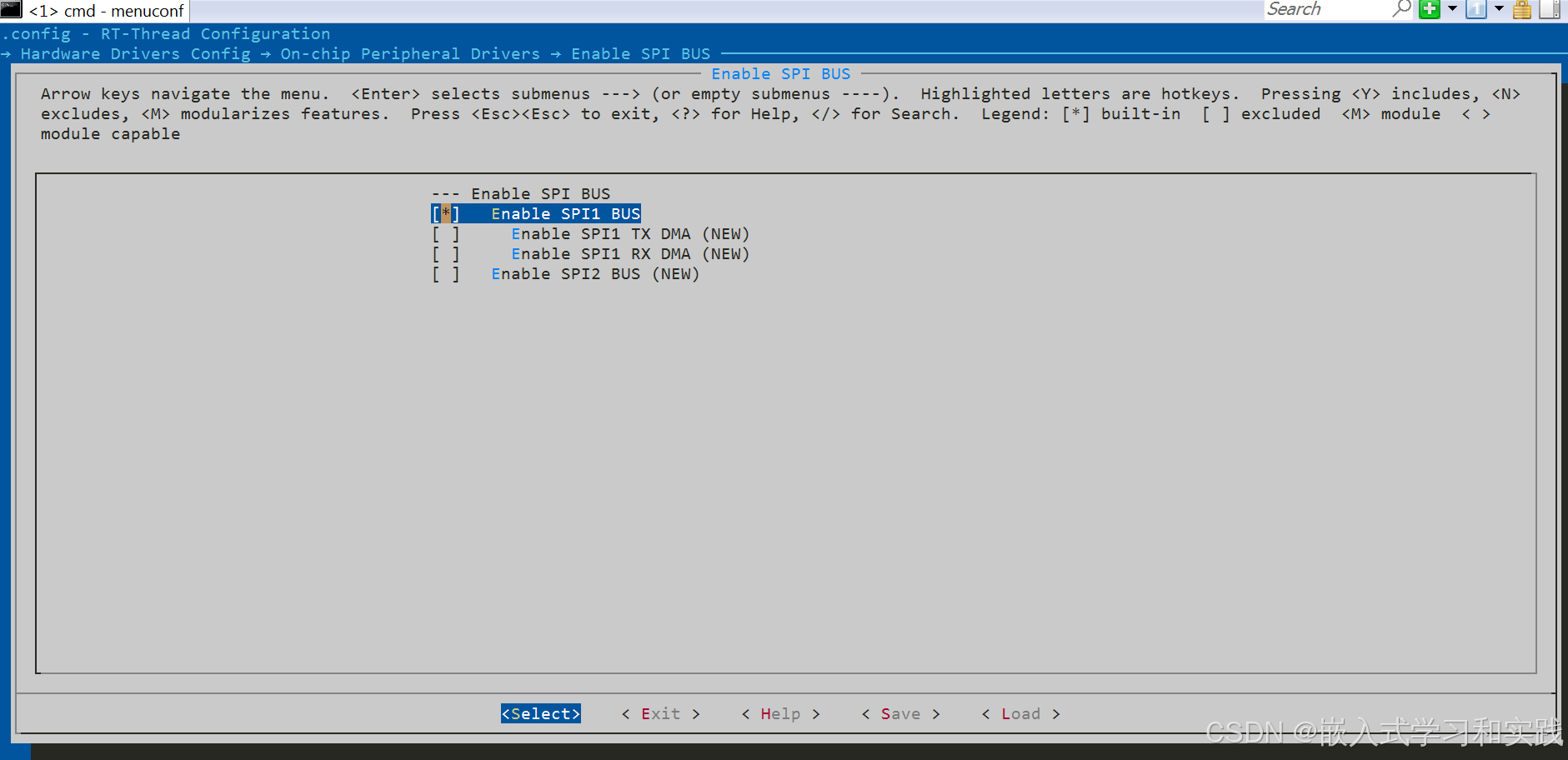Select the Enable SPI2 BUS (NEW) entry
Image resolution: width=1568 pixels, height=760 pixels.
pyautogui.click(x=595, y=274)
